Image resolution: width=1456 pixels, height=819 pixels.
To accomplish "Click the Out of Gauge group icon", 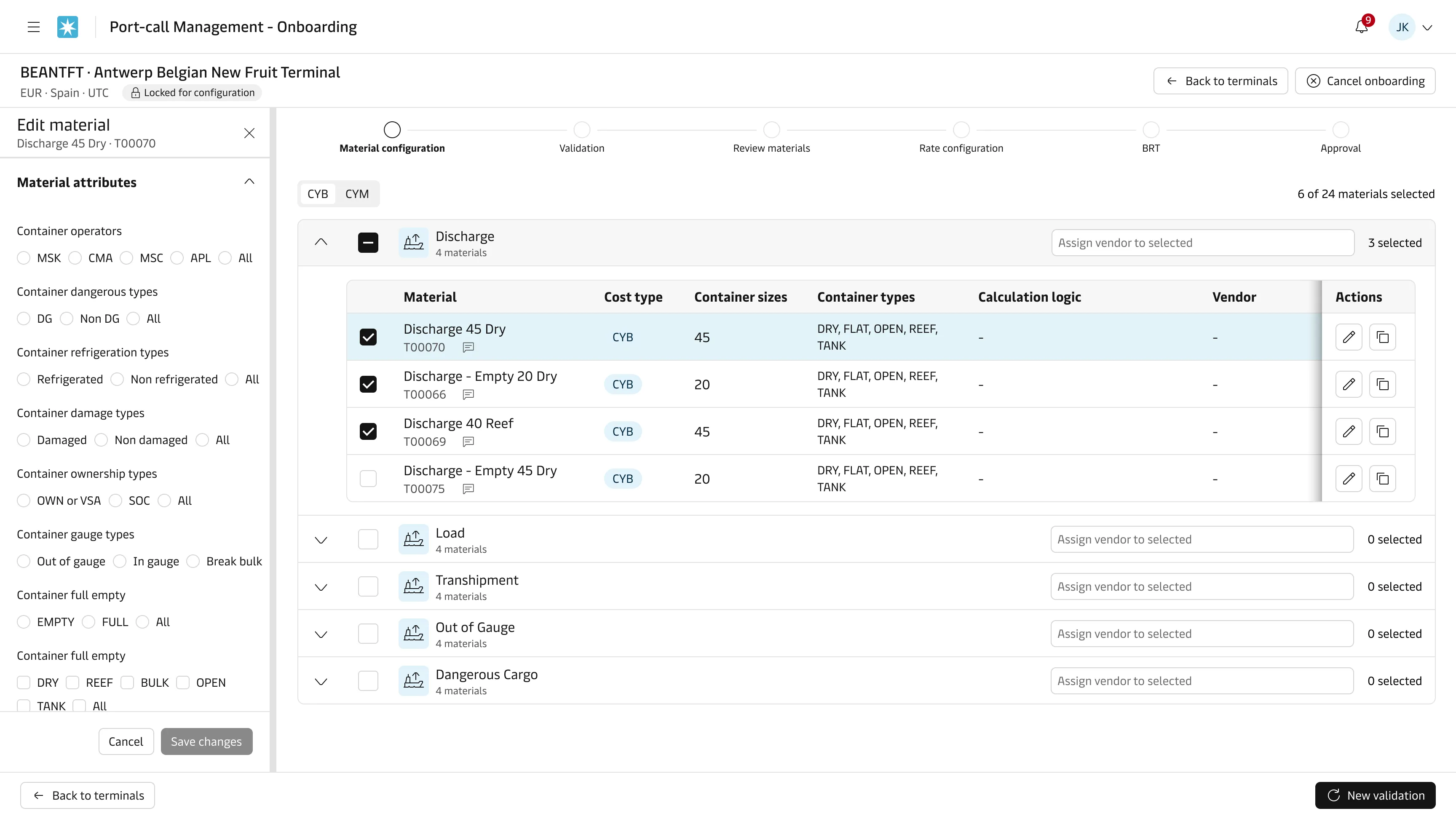I will pos(413,634).
